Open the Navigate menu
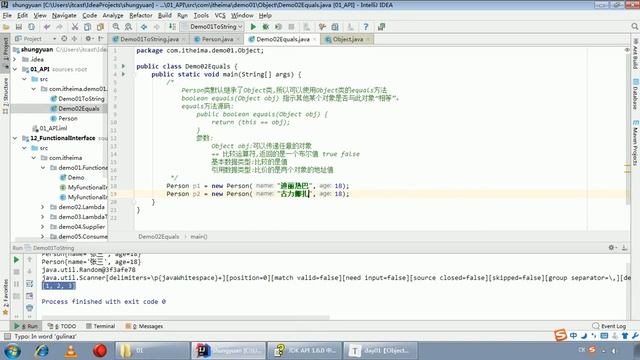640x360 pixels. pos(64,16)
